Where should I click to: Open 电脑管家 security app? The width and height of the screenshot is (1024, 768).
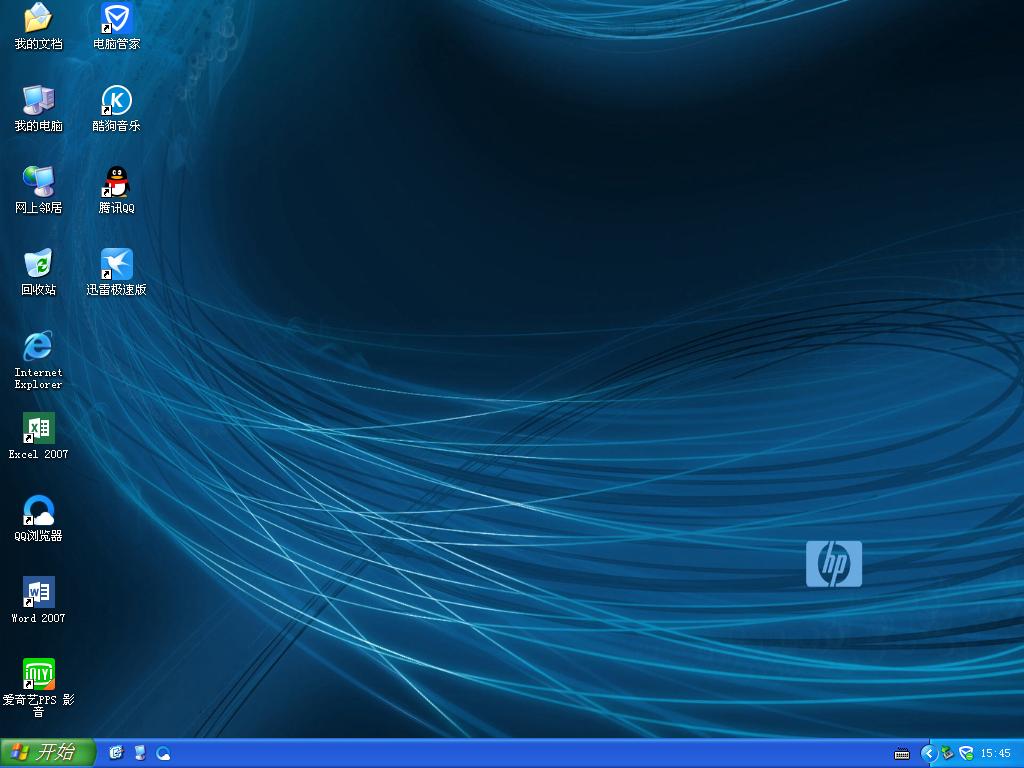click(115, 20)
